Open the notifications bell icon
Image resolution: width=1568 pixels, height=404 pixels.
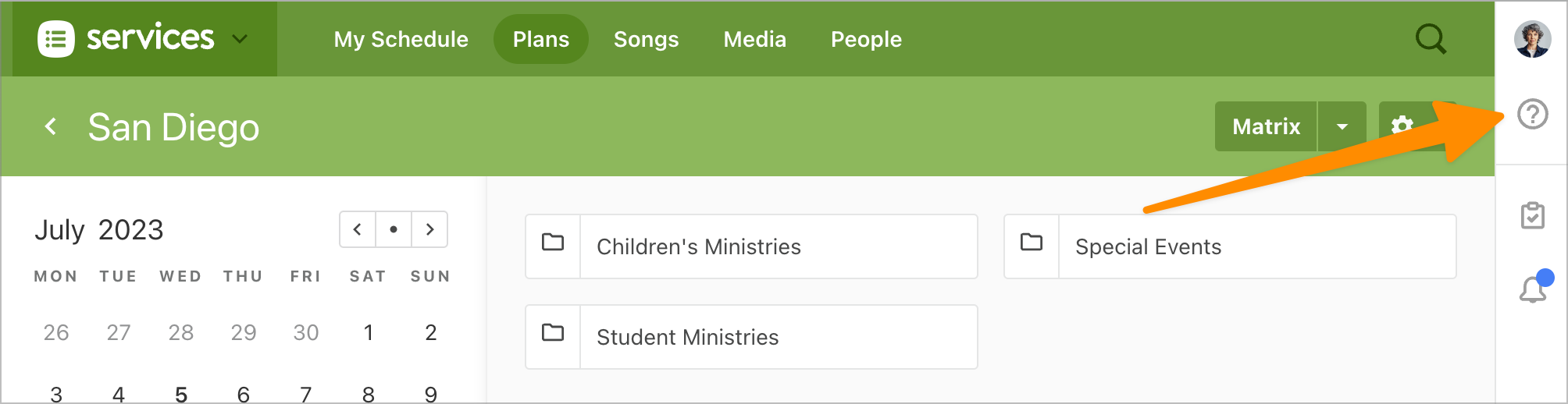coord(1532,289)
